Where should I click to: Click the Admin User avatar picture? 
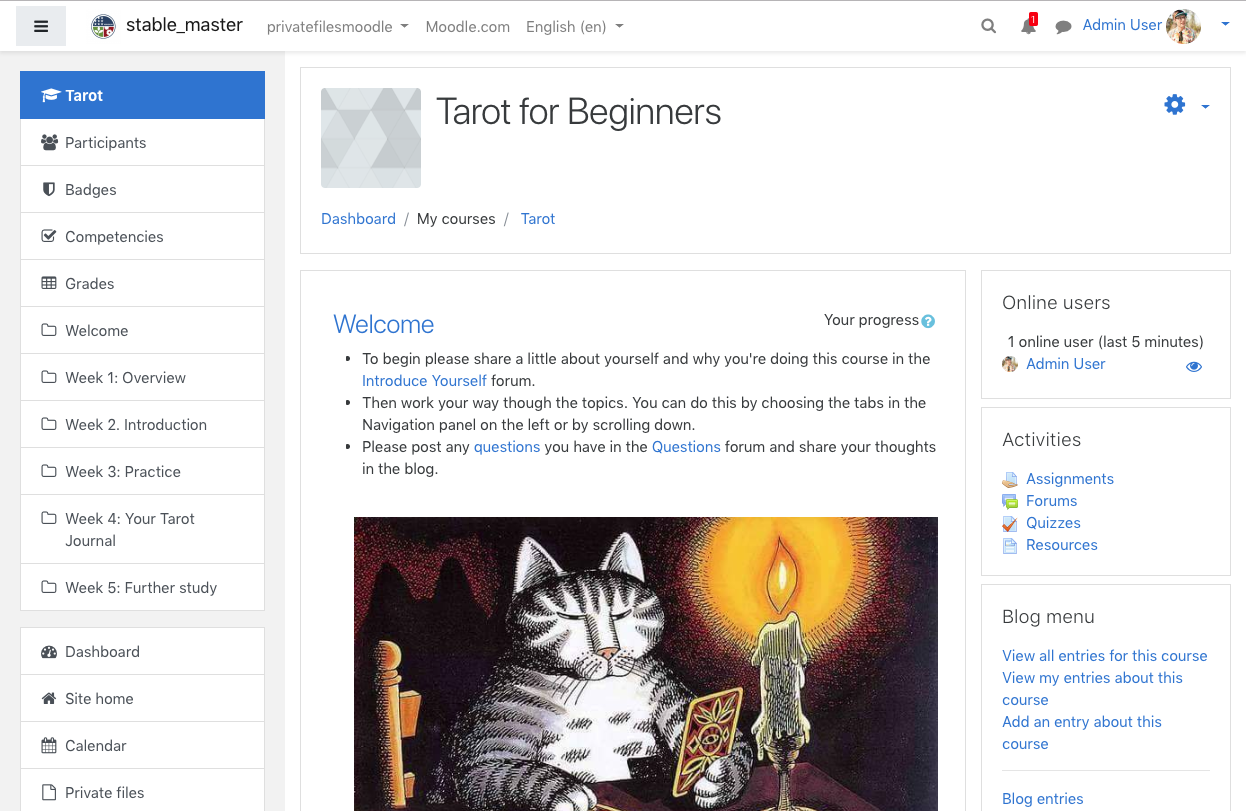point(1183,26)
